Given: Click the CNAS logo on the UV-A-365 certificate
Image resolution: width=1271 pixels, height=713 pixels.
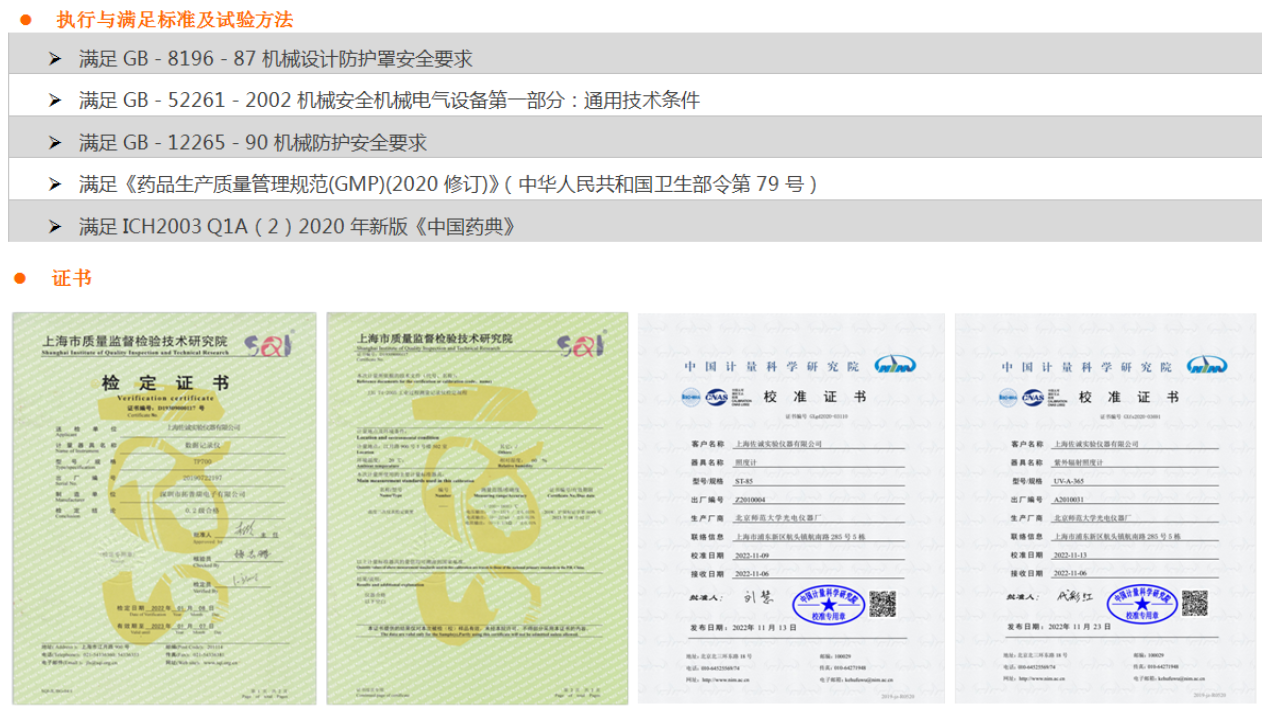Looking at the screenshot, I should click(x=1031, y=397).
